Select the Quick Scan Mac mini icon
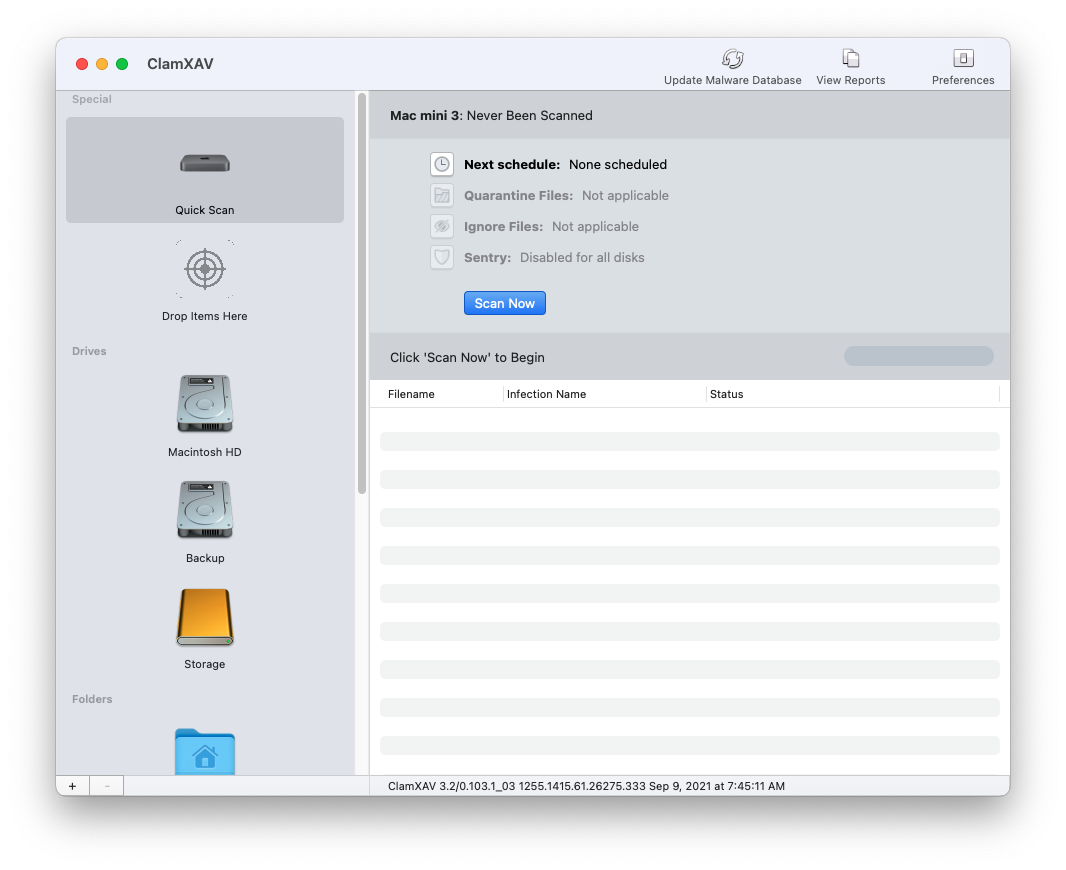Viewport: 1066px width, 870px height. pos(205,162)
